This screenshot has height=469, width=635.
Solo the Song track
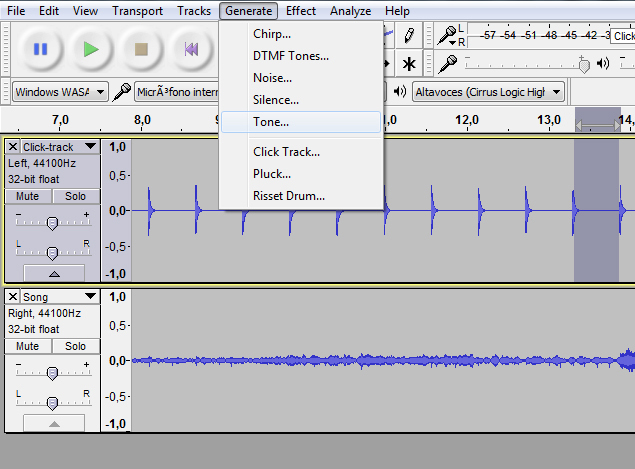click(76, 346)
